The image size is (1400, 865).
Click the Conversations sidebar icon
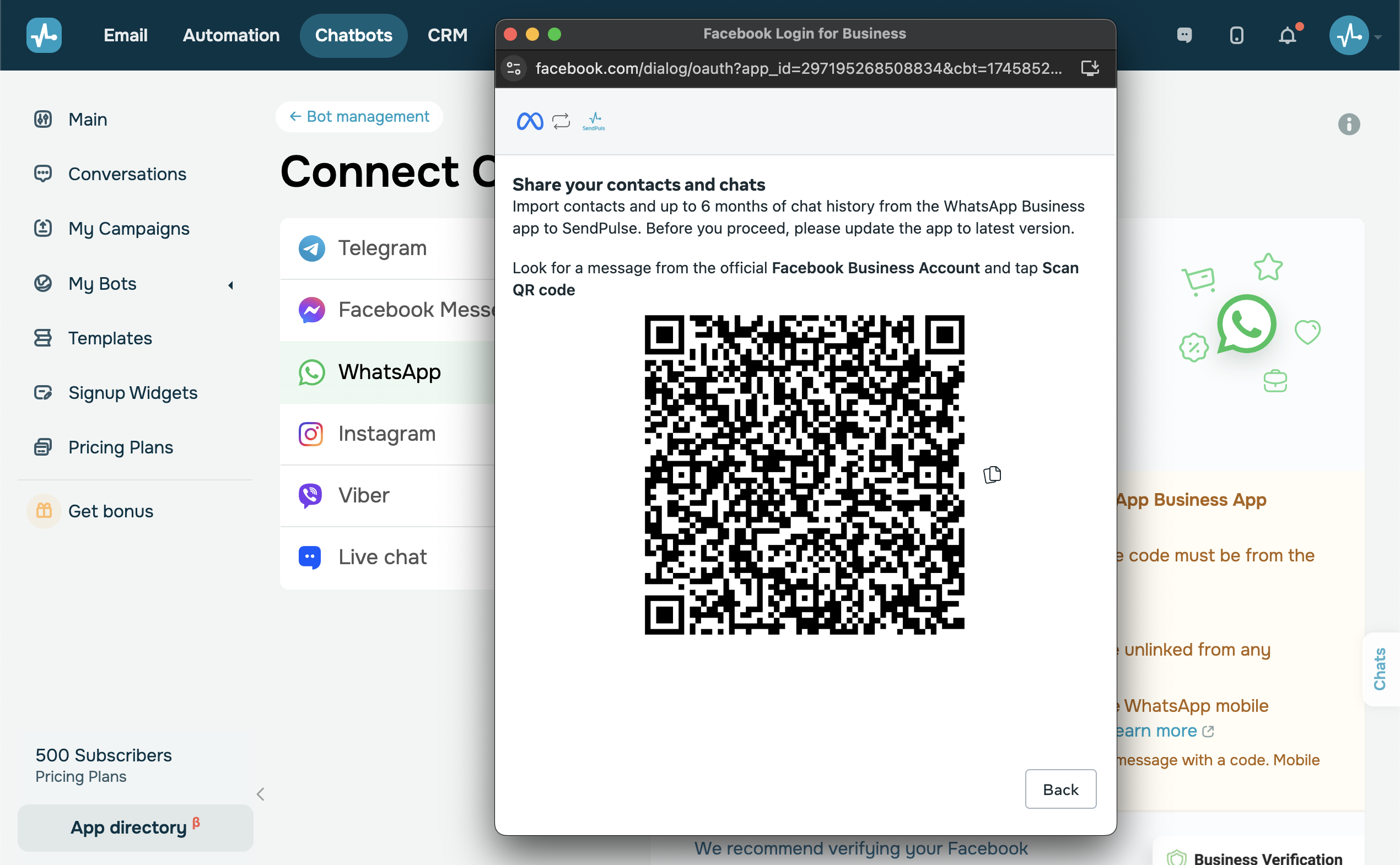click(x=43, y=174)
